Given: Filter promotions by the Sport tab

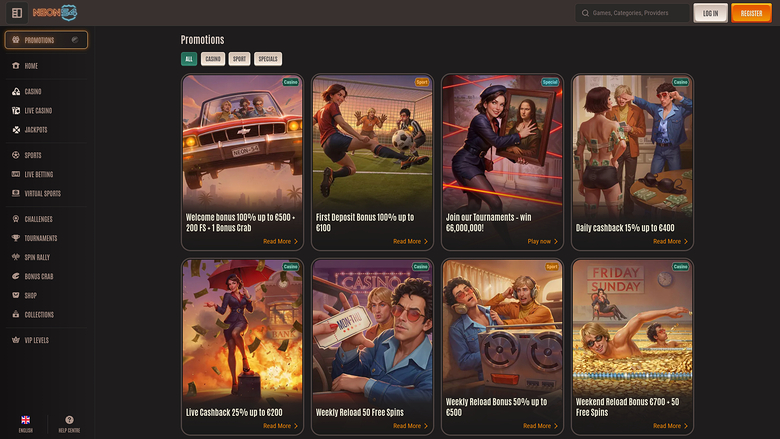Looking at the screenshot, I should point(239,59).
